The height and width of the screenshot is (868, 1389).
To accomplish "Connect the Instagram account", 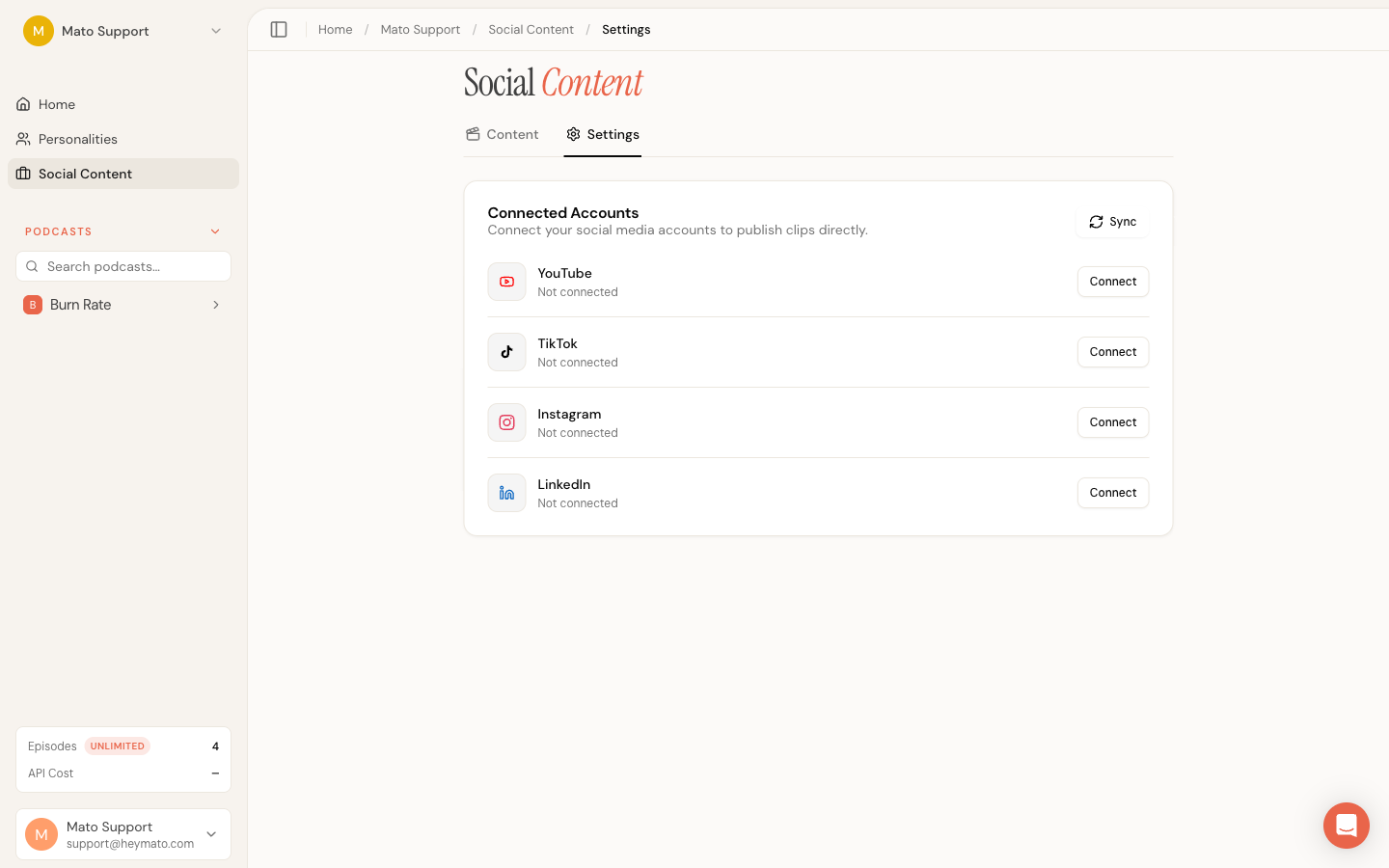I will (1113, 422).
